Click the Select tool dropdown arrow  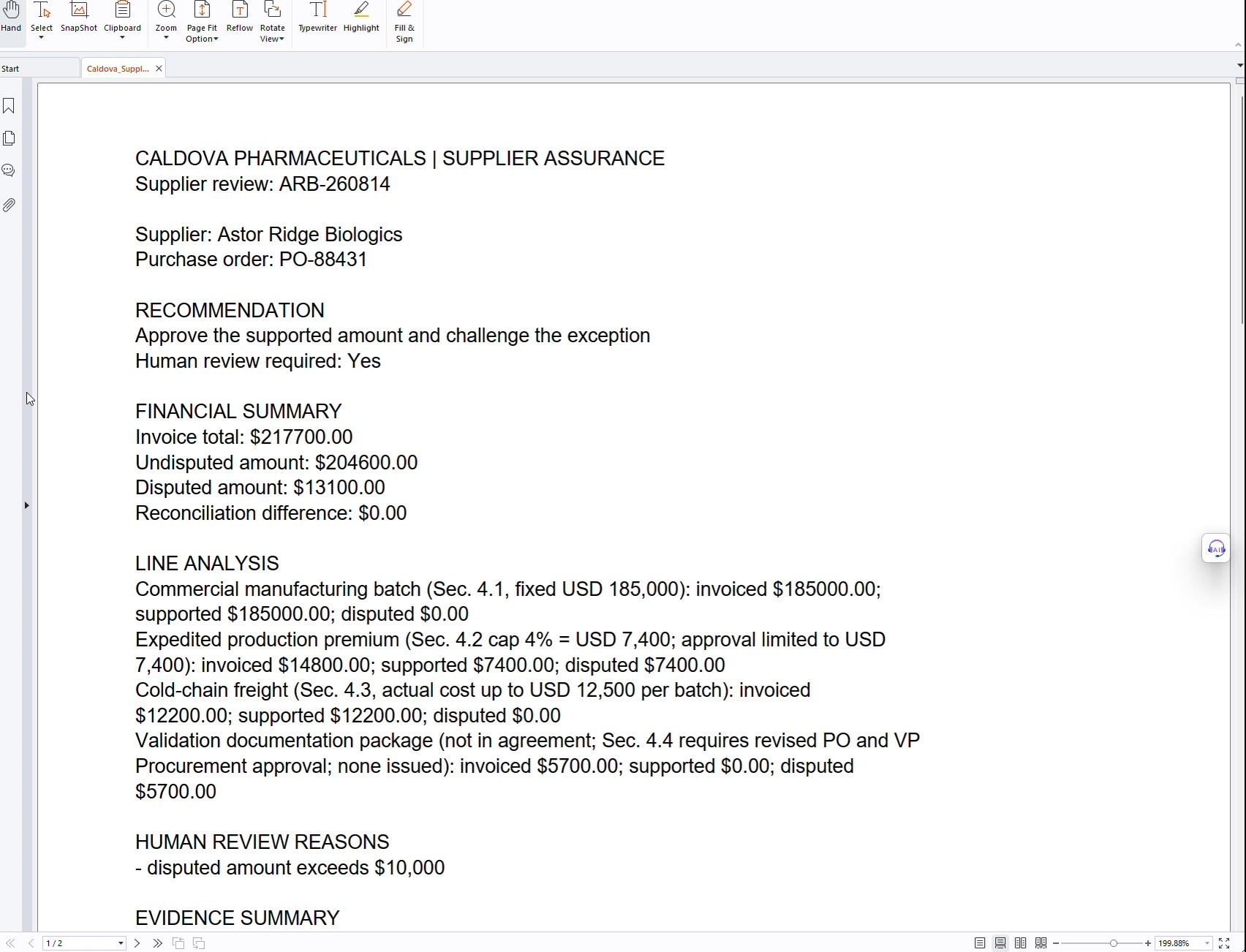[42, 37]
